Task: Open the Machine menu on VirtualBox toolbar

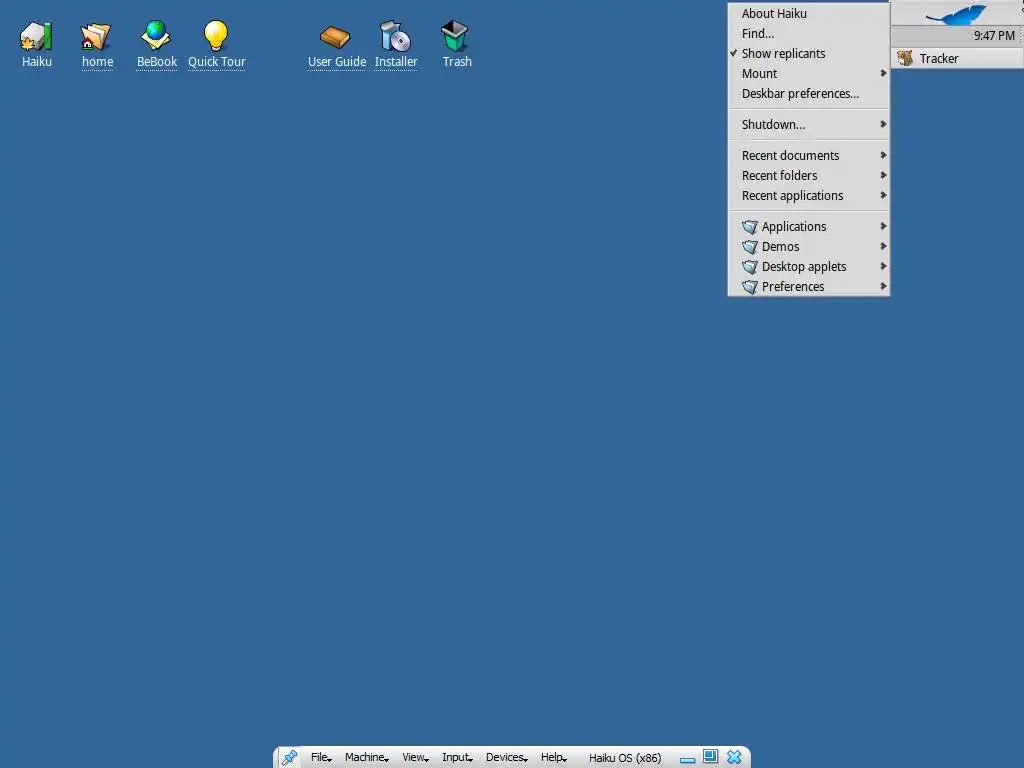Action: pos(366,758)
